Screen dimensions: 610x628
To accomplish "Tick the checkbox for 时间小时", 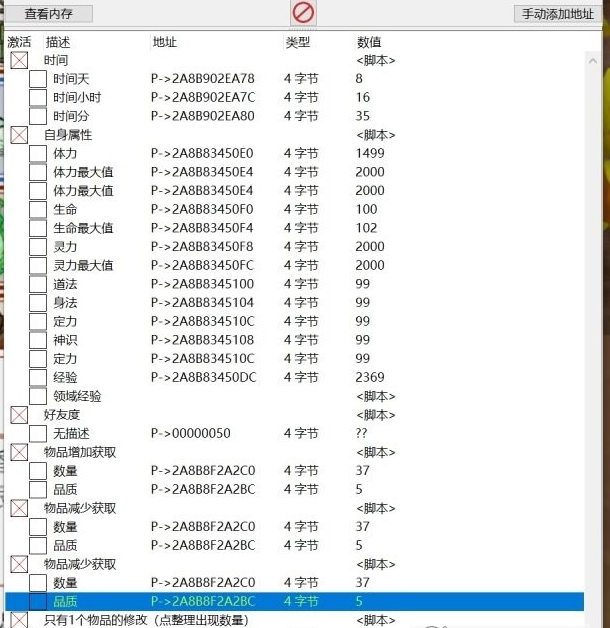I will [x=38, y=97].
